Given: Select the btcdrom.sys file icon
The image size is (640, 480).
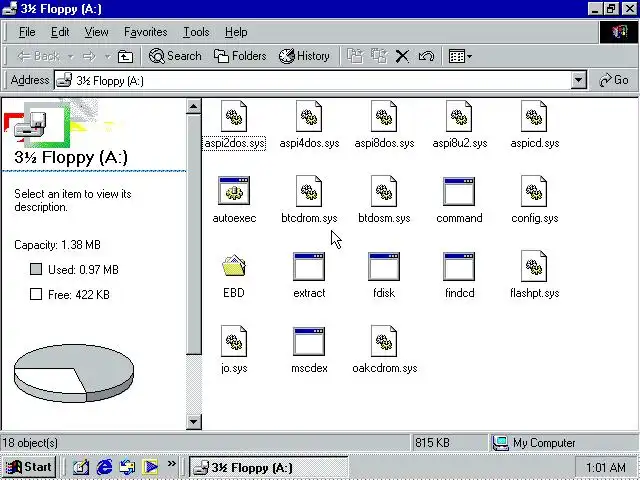Looking at the screenshot, I should coord(309,191).
